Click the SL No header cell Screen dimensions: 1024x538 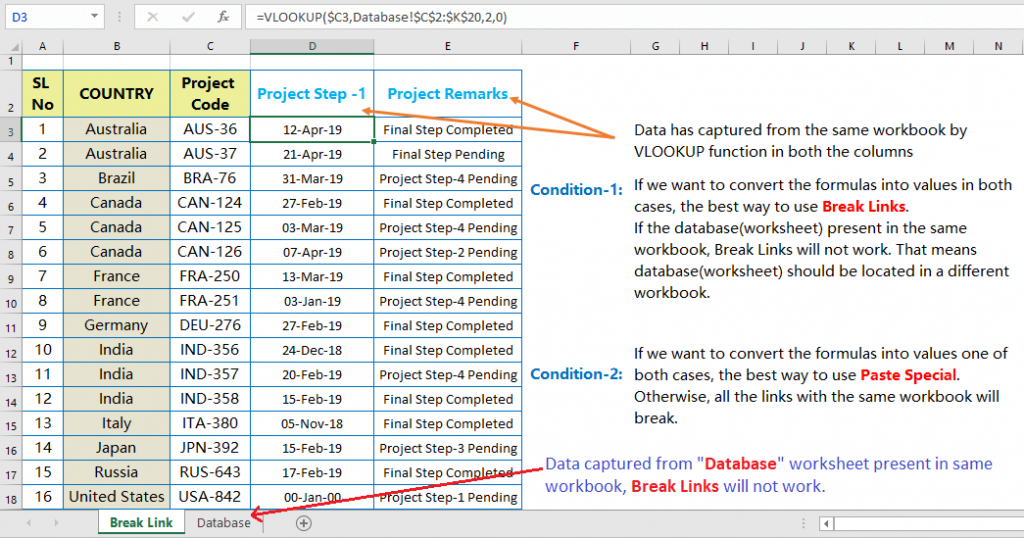coord(42,94)
